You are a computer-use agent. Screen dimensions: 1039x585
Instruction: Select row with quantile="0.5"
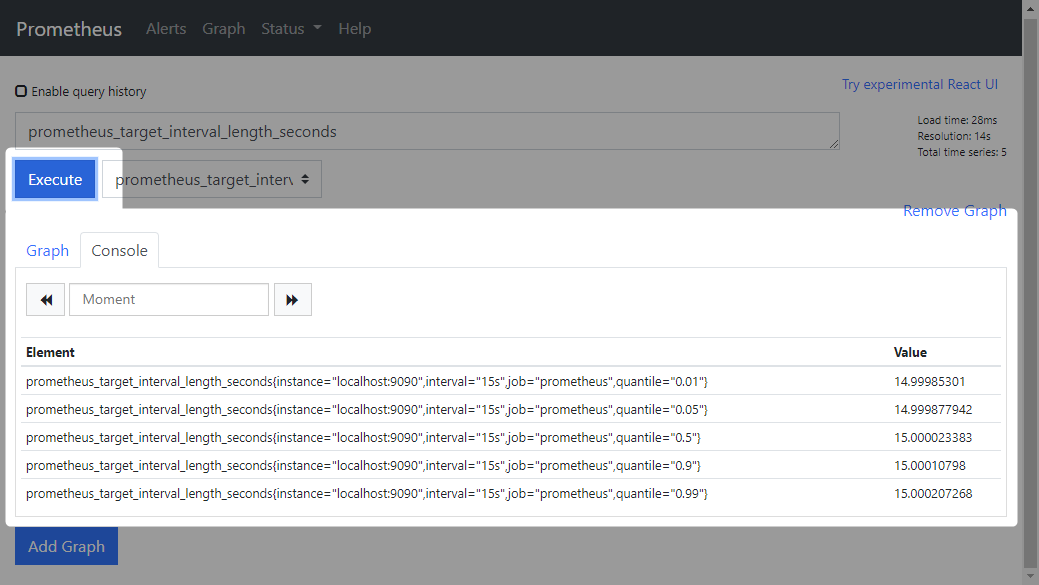point(511,437)
